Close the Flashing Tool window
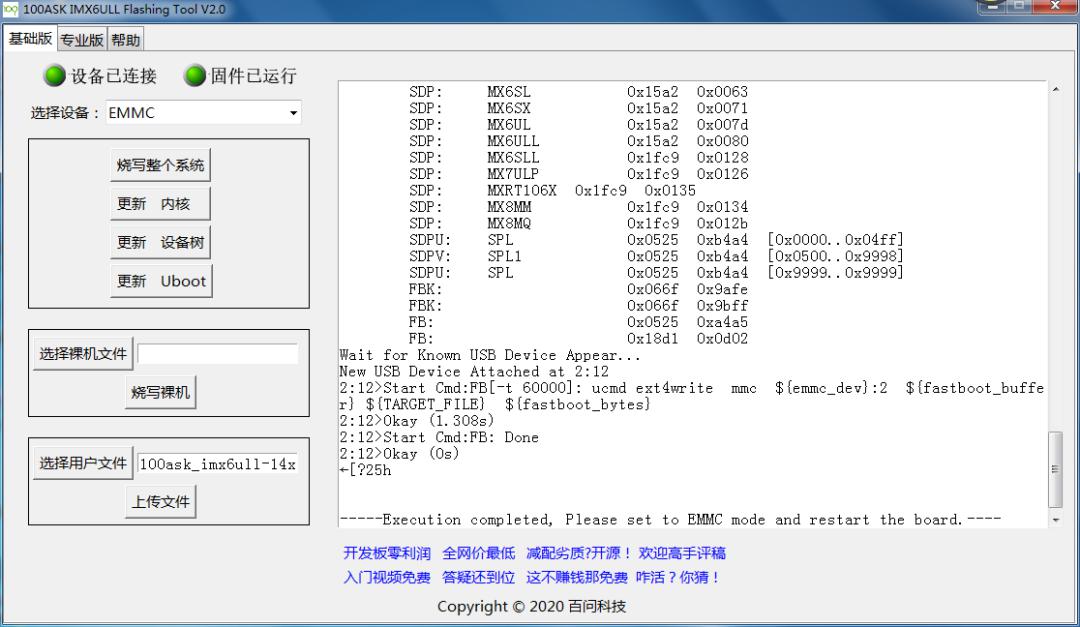The height and width of the screenshot is (627, 1080). pyautogui.click(x=1054, y=6)
